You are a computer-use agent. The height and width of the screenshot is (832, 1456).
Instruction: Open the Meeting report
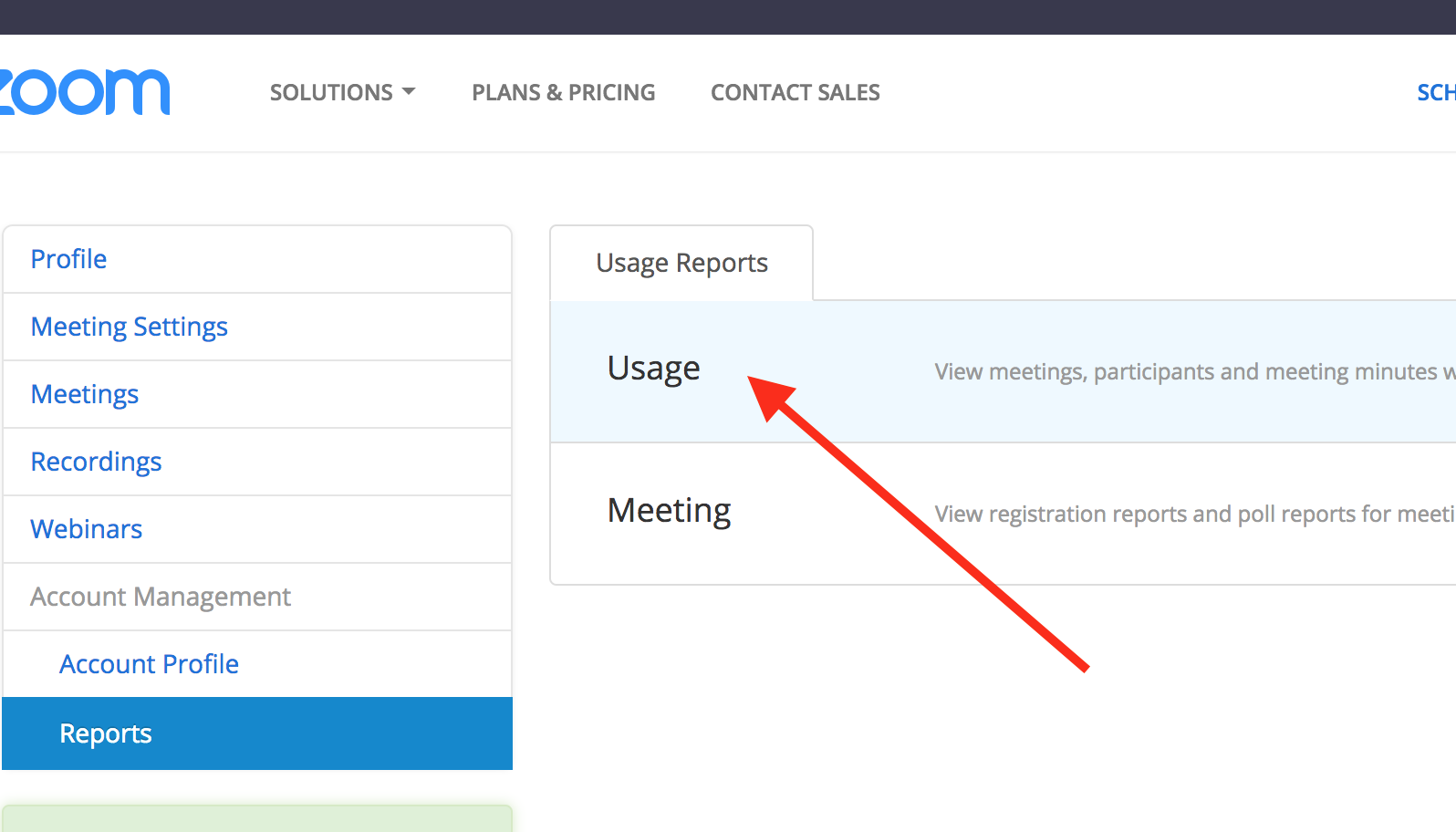click(669, 511)
